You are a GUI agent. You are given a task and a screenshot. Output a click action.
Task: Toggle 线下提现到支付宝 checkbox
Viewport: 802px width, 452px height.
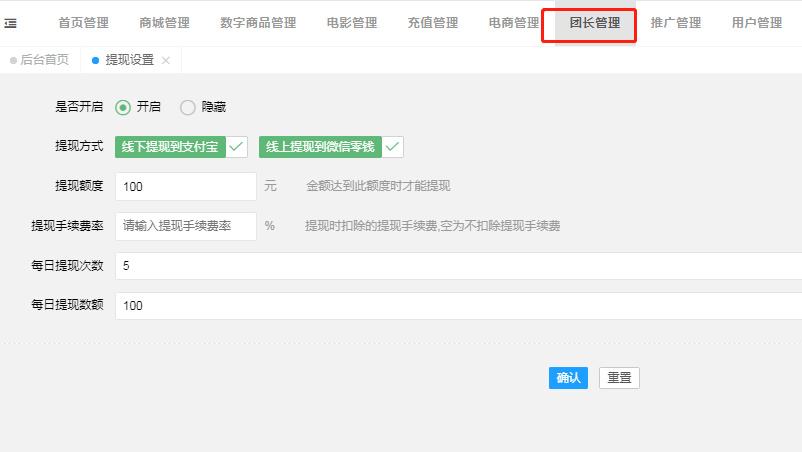click(x=182, y=147)
